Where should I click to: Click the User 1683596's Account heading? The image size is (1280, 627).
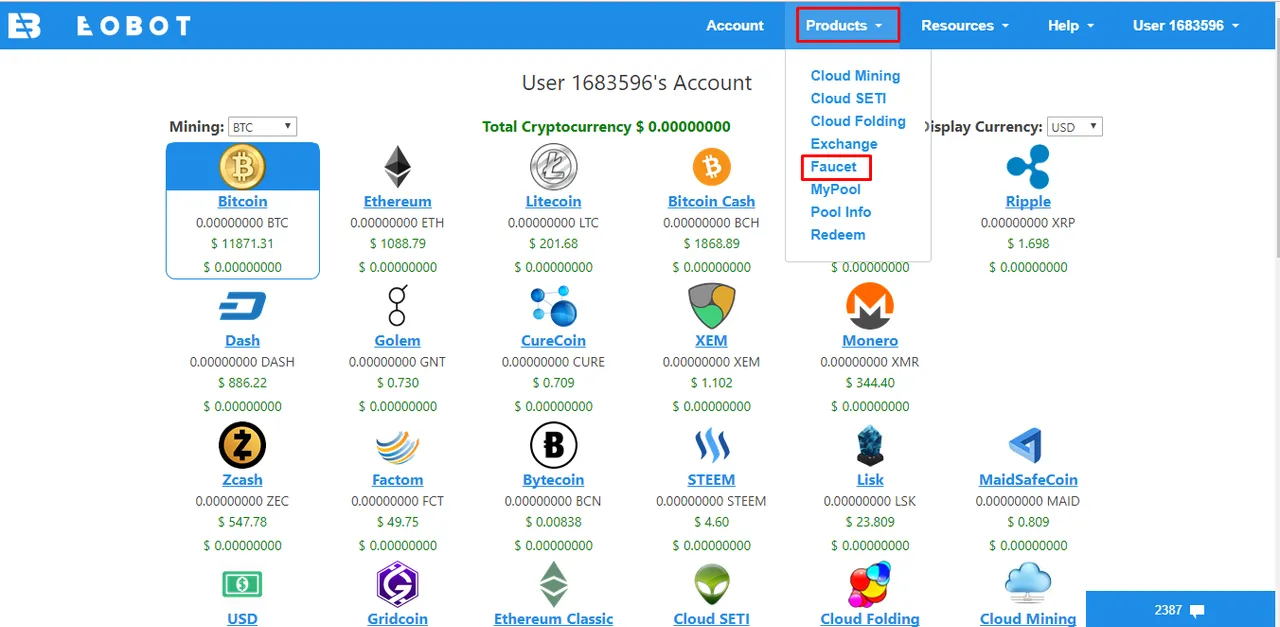[x=637, y=83]
